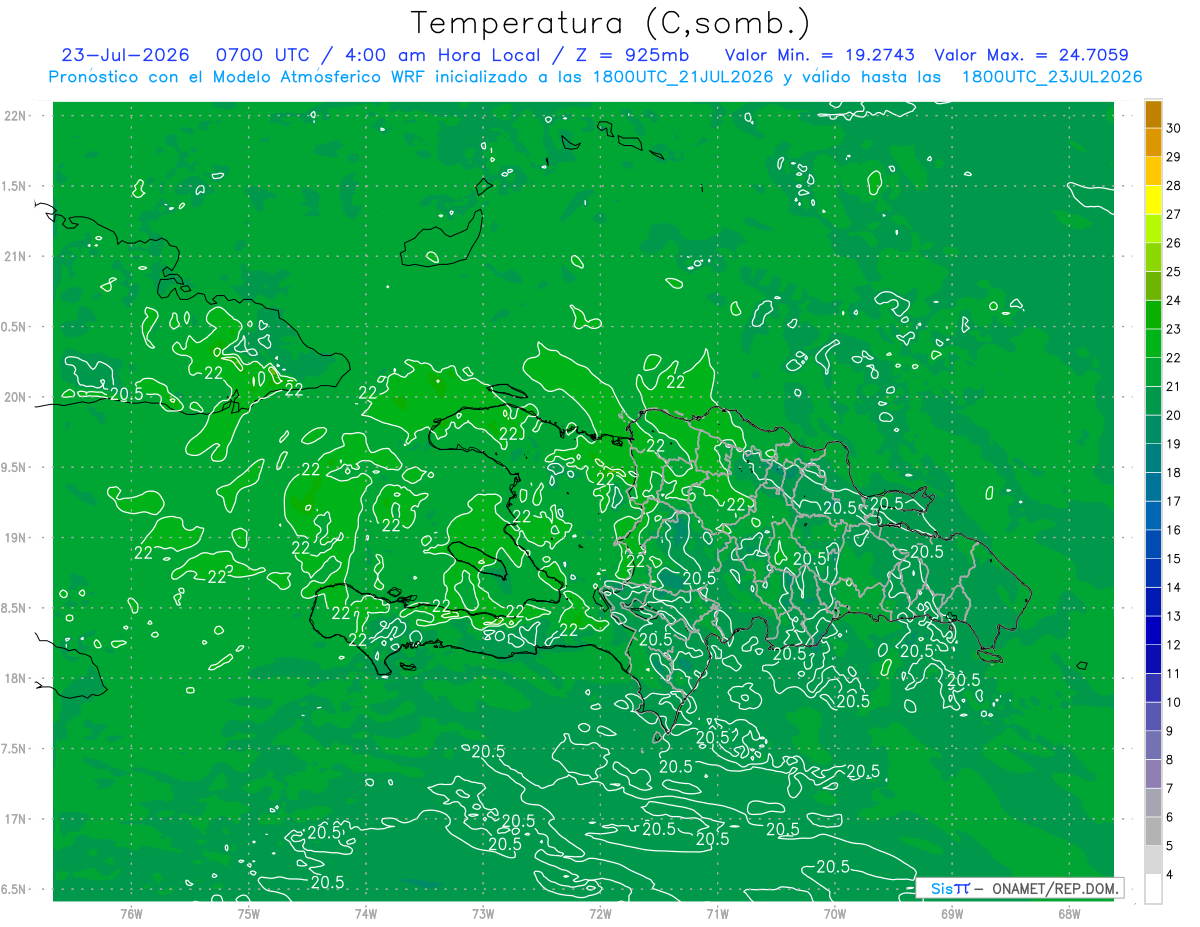The height and width of the screenshot is (927, 1200).
Task: Click the '72W' longitude label
Action: click(x=600, y=913)
